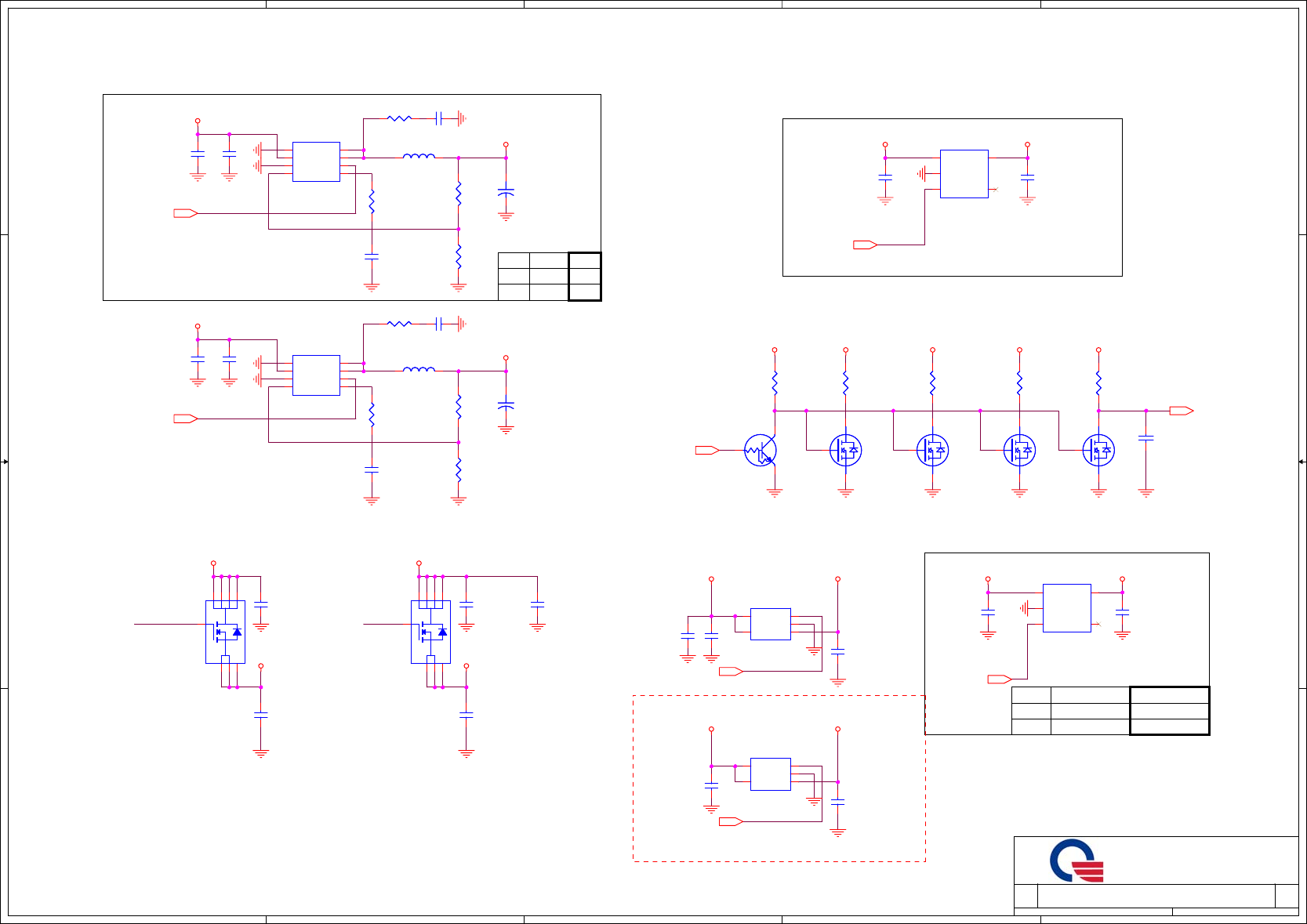Click the blue and red Q logo

click(1077, 861)
